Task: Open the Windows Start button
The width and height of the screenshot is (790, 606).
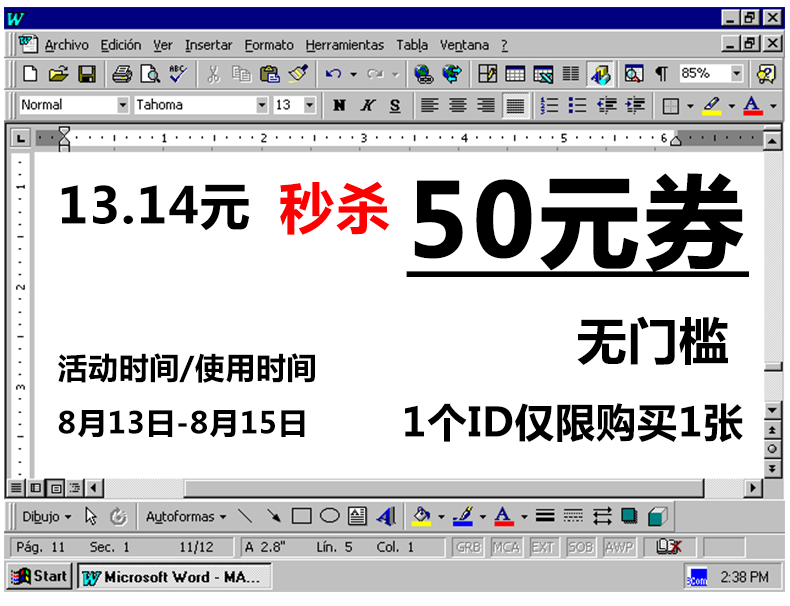Action: pyautogui.click(x=39, y=576)
